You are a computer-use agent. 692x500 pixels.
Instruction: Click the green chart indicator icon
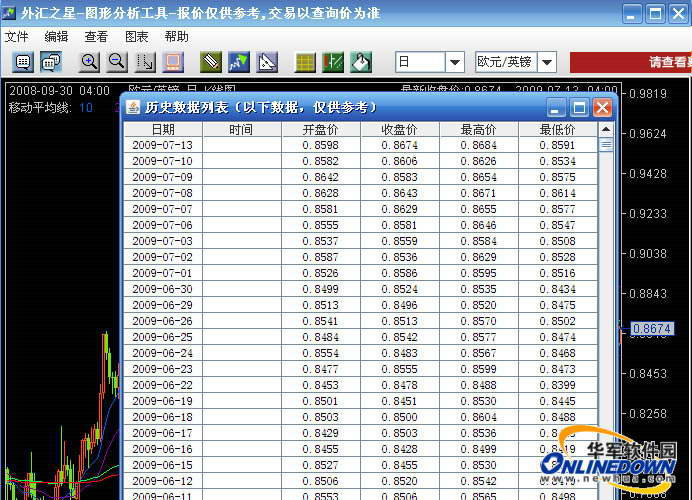[x=333, y=62]
